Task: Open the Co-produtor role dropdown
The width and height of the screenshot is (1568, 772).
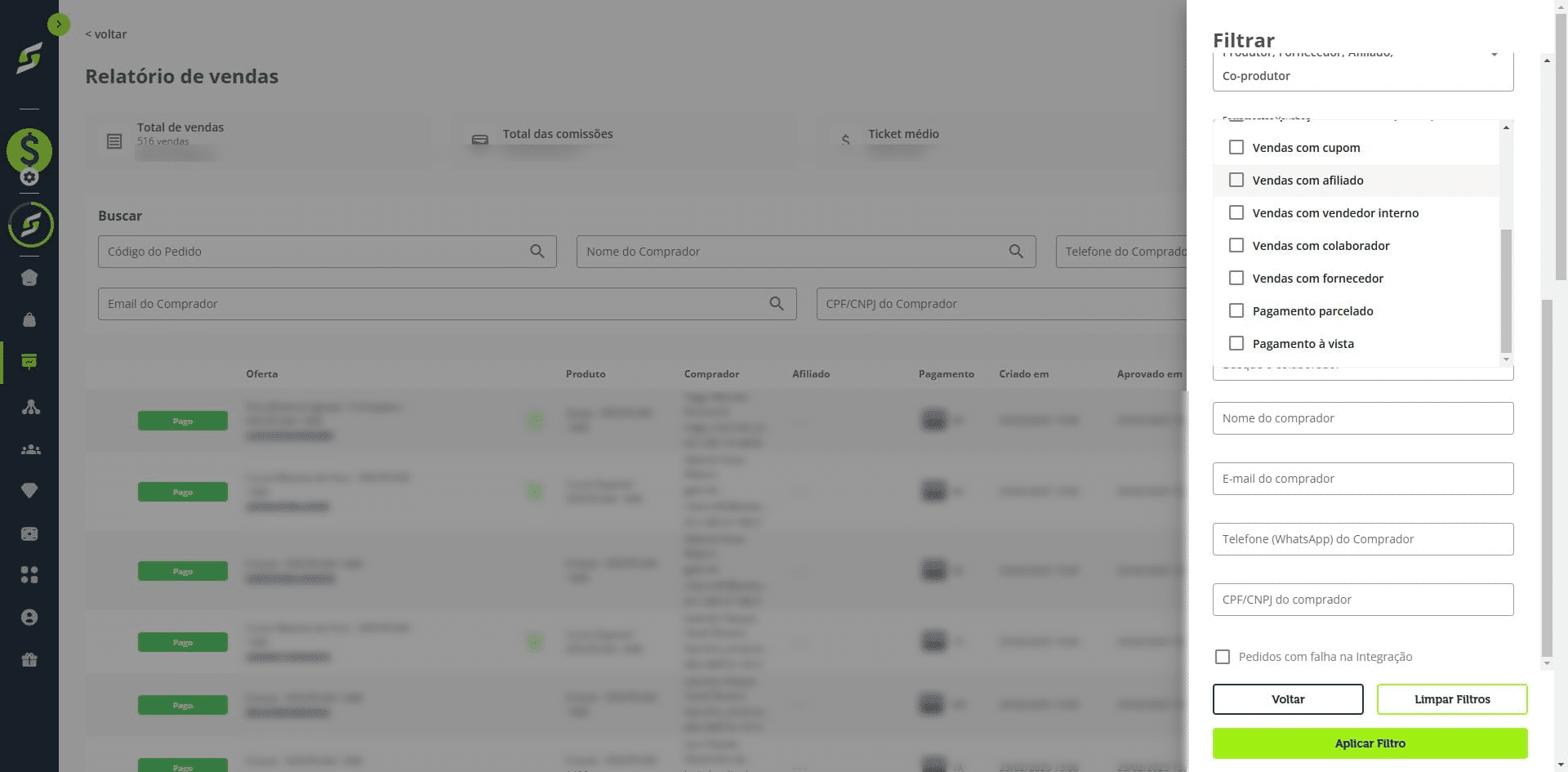Action: coord(1363,72)
